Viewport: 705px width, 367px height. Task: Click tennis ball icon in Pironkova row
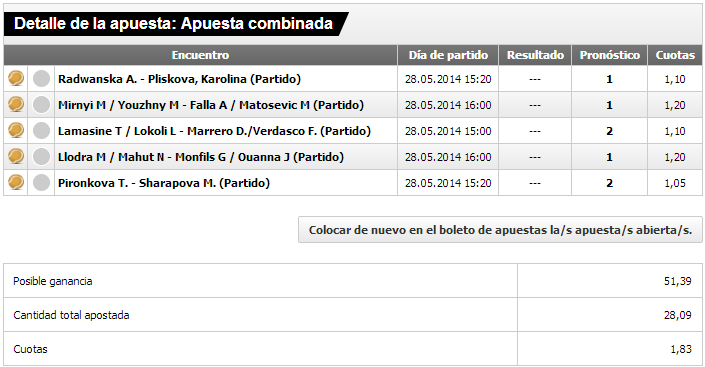coord(16,182)
